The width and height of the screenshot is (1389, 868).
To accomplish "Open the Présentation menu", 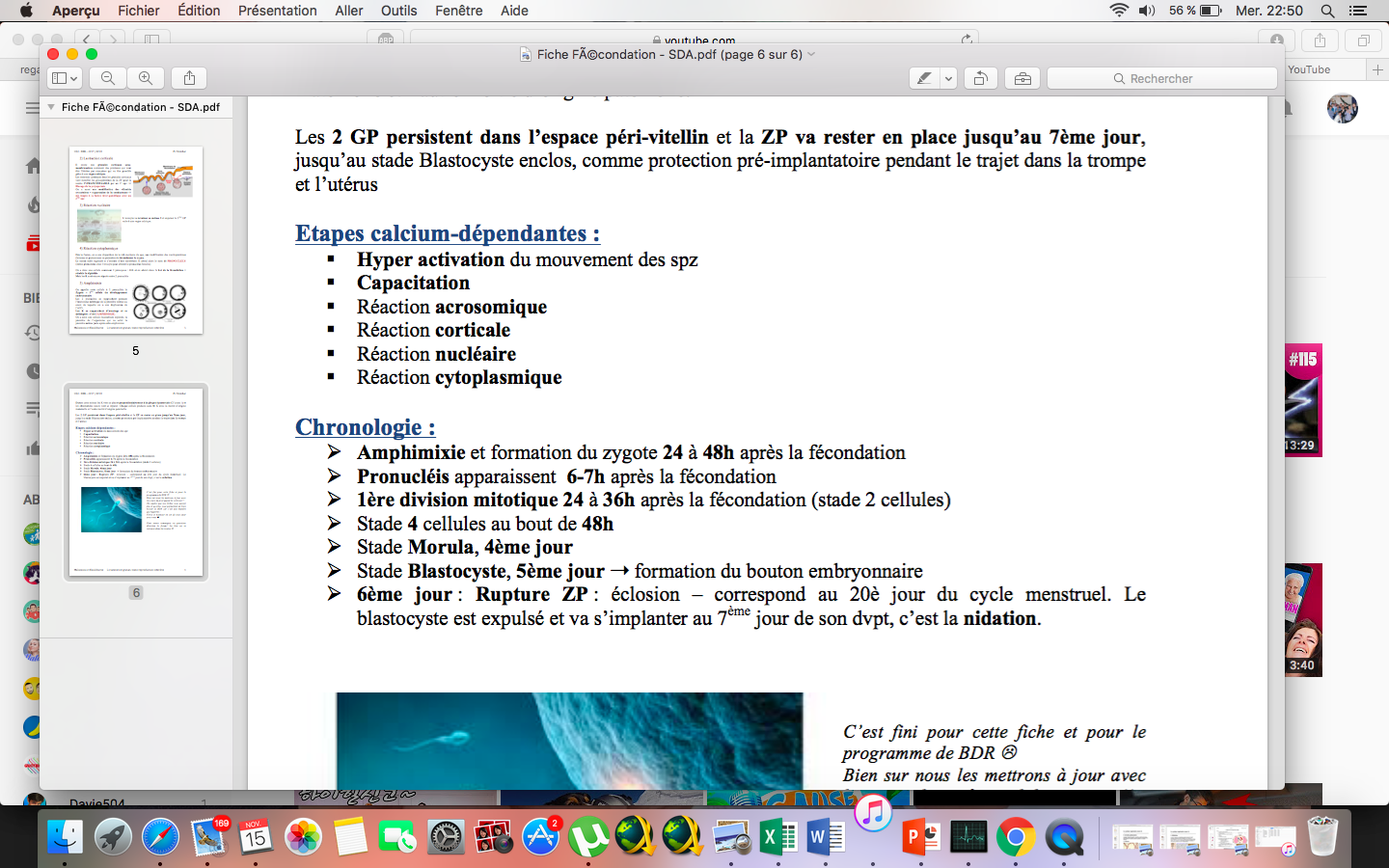I will 277,11.
